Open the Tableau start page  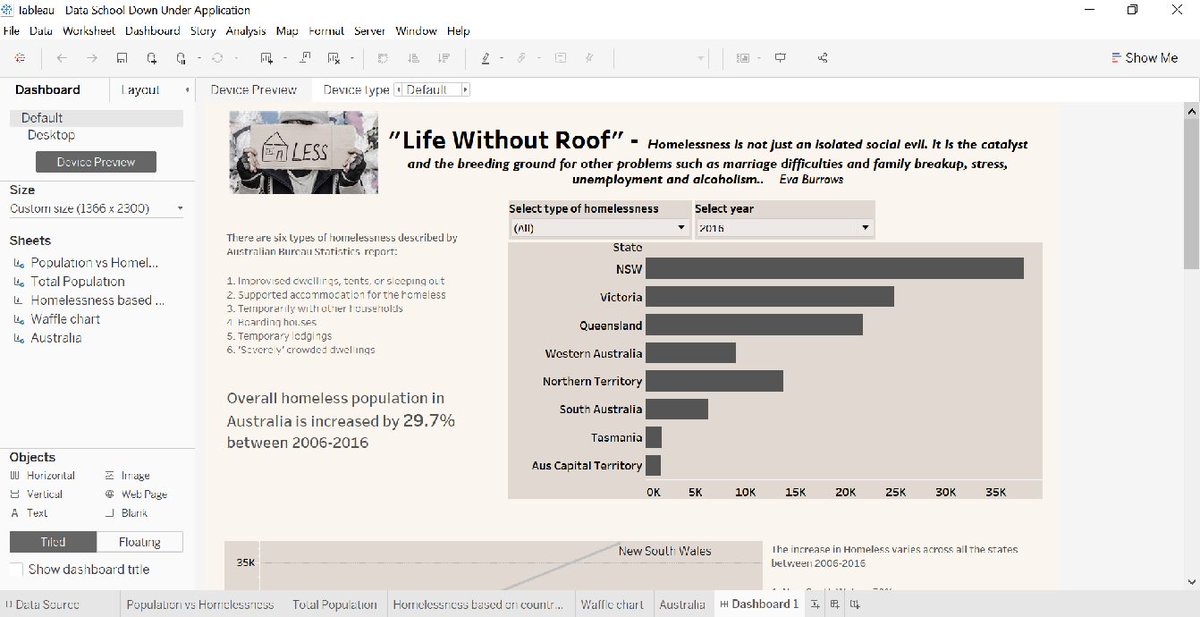[x=20, y=57]
